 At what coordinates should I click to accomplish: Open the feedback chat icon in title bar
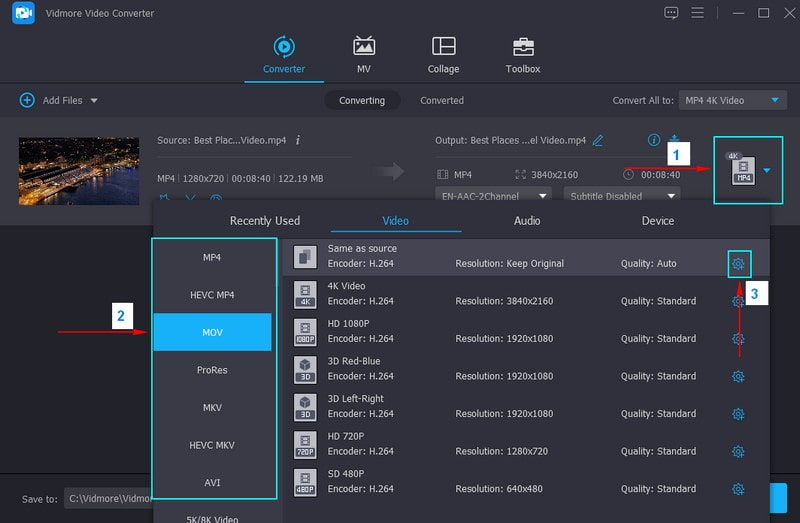[671, 13]
